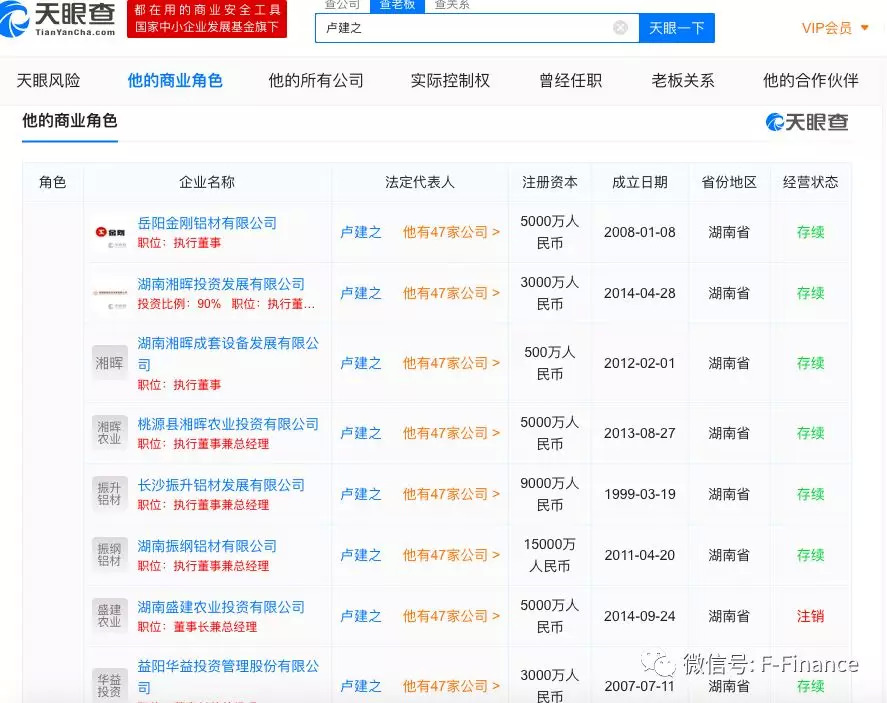Click 卢建之 in the 长沙振升铝材 row
The image size is (887, 703).
(361, 494)
